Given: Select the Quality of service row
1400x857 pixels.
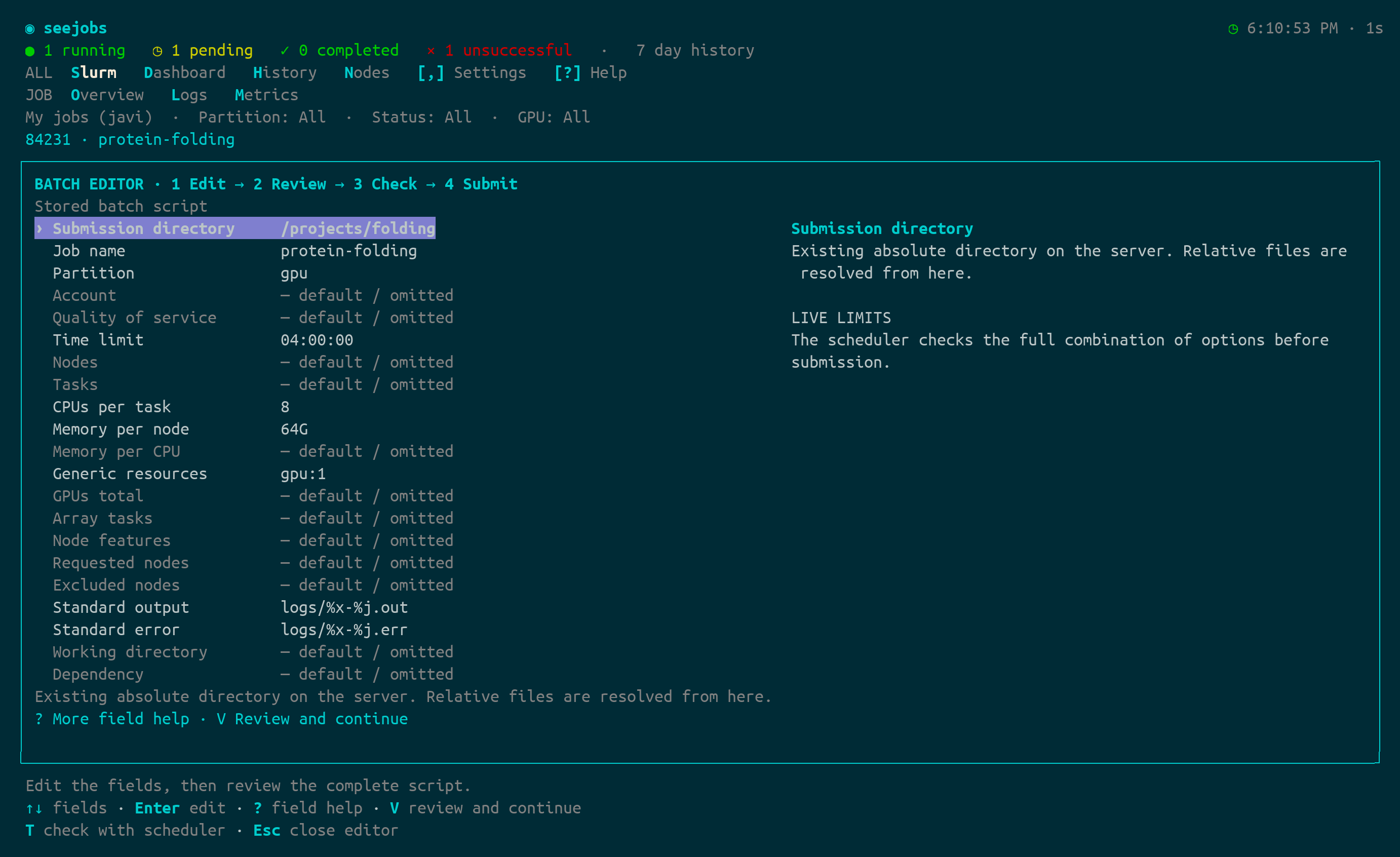Looking at the screenshot, I should pyautogui.click(x=244, y=318).
